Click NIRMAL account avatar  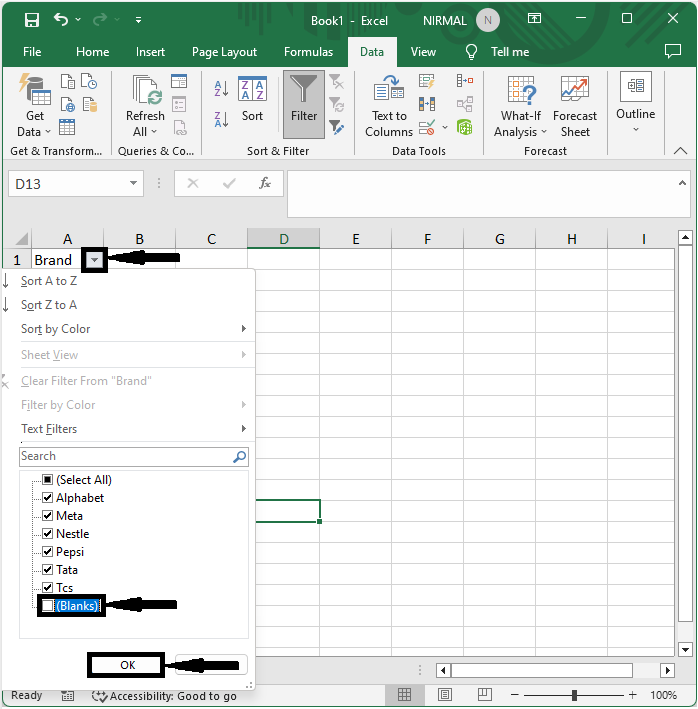pyautogui.click(x=488, y=20)
